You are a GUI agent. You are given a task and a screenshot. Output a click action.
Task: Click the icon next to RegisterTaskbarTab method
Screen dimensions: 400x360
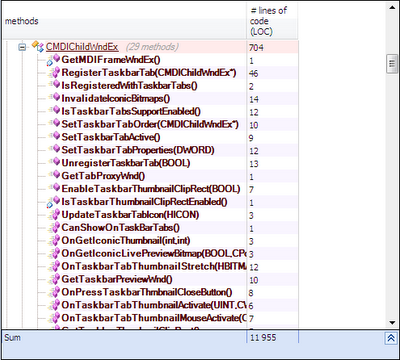tap(54, 73)
